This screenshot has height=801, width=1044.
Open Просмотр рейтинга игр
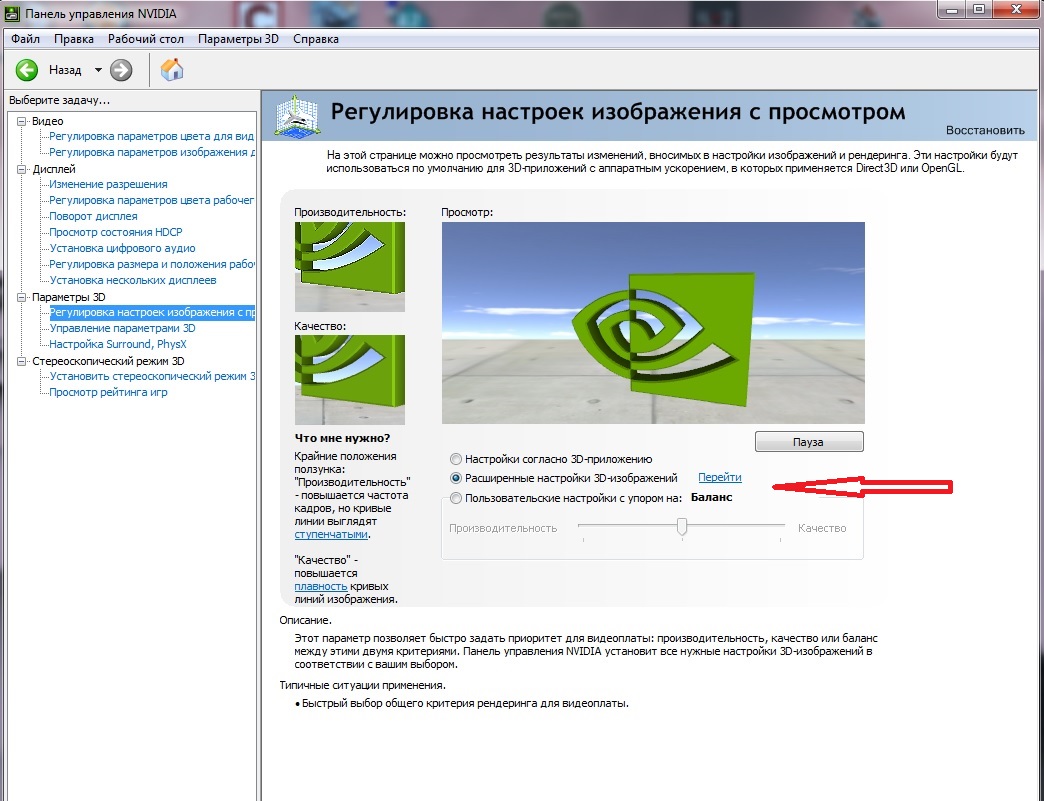(109, 392)
